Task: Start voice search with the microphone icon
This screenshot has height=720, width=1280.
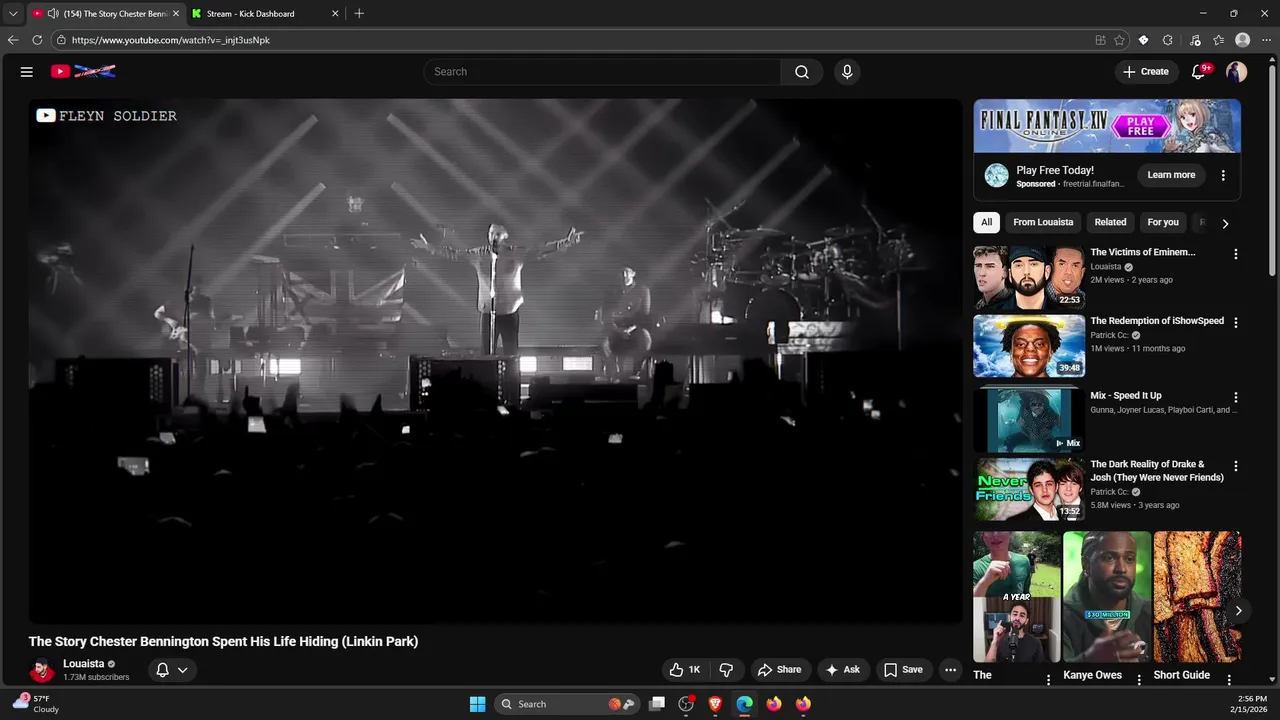Action: point(847,72)
